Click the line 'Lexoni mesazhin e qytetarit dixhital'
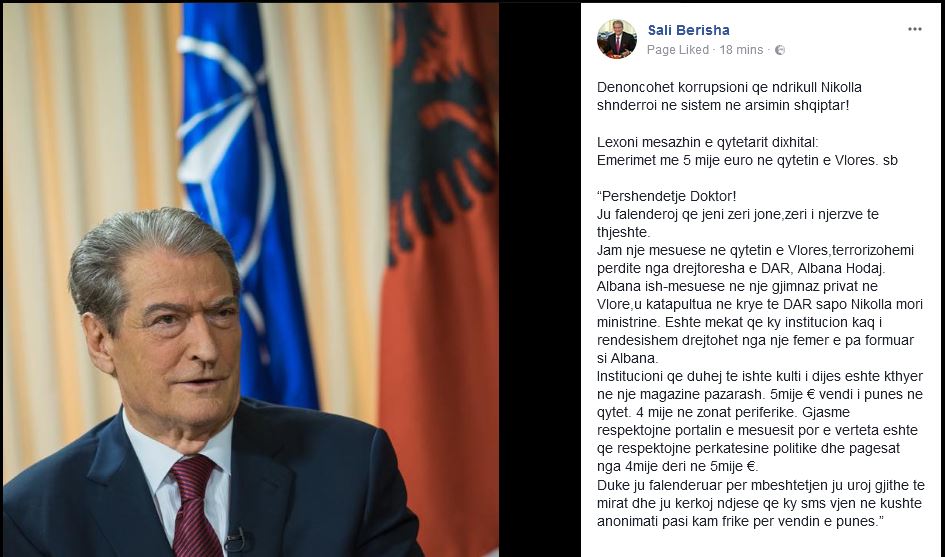 pos(708,143)
